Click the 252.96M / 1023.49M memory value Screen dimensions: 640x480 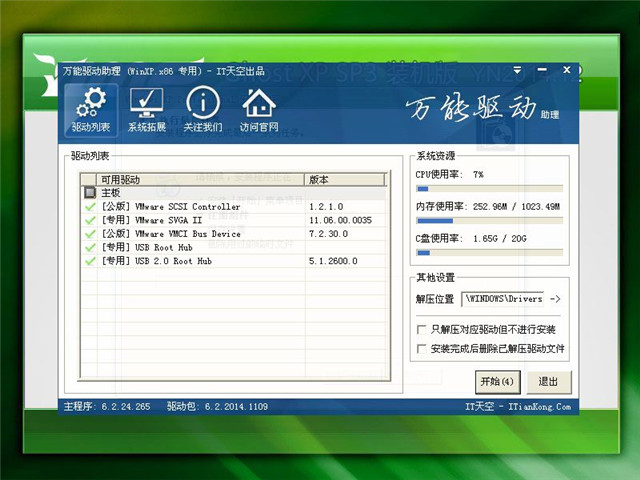(516, 207)
